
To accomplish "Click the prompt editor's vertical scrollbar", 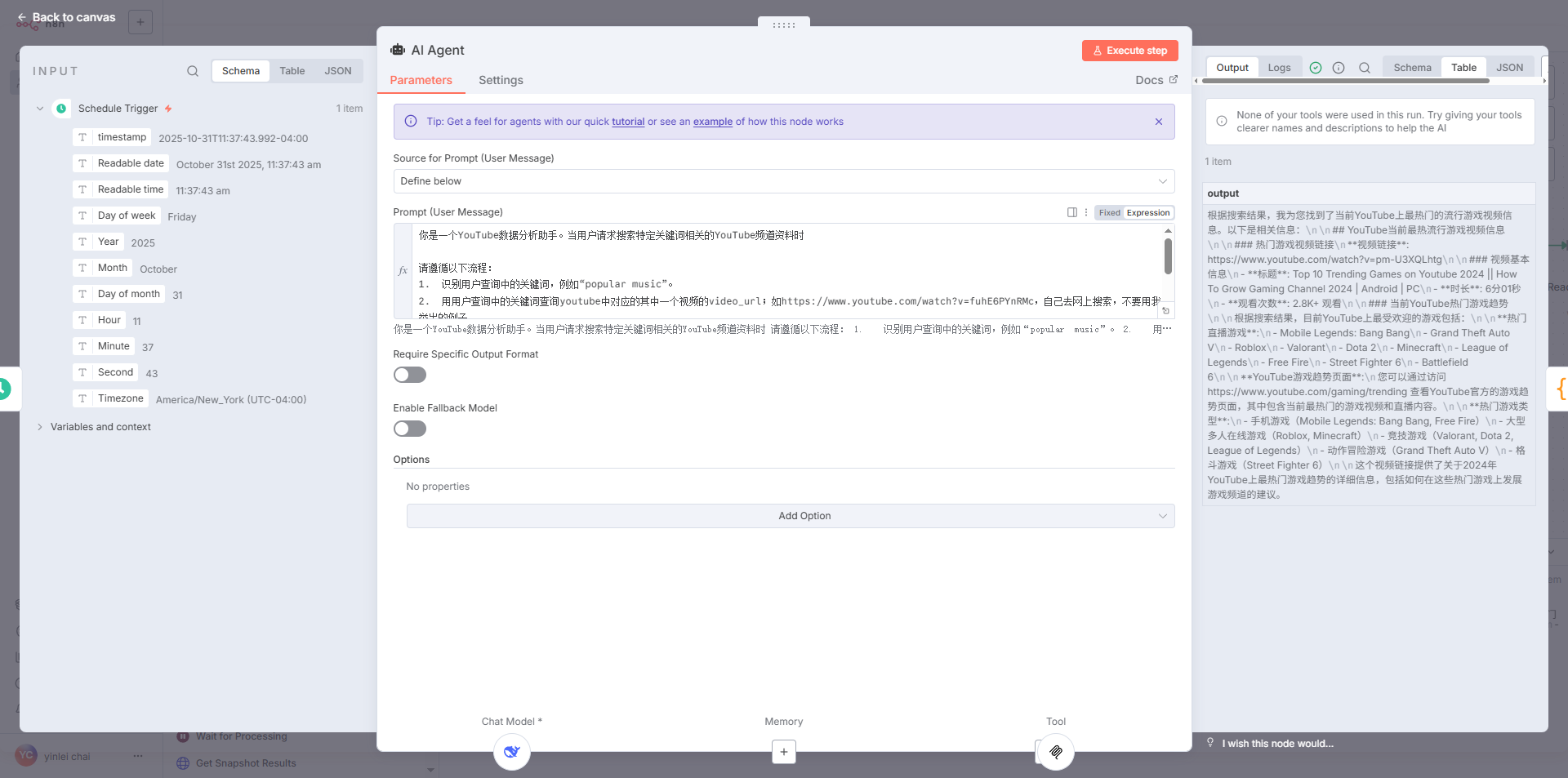I will 1168,256.
